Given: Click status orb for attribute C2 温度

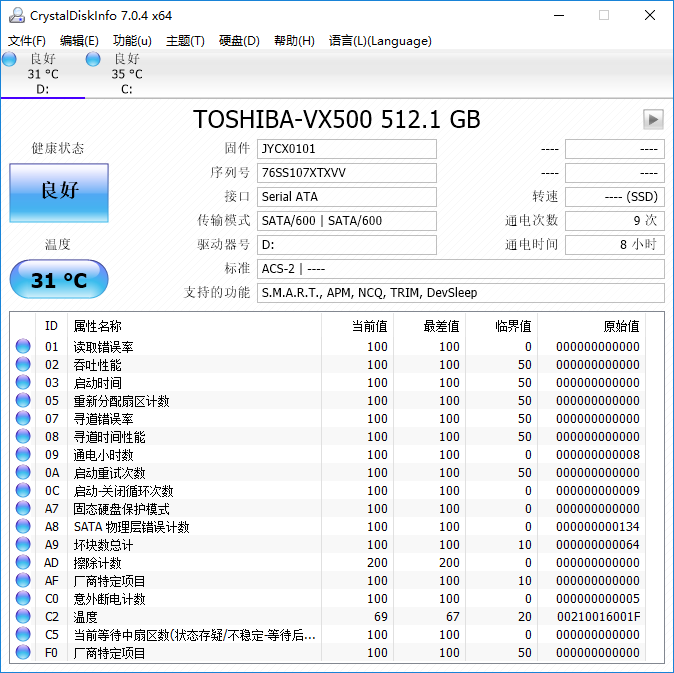Looking at the screenshot, I should tap(23, 617).
